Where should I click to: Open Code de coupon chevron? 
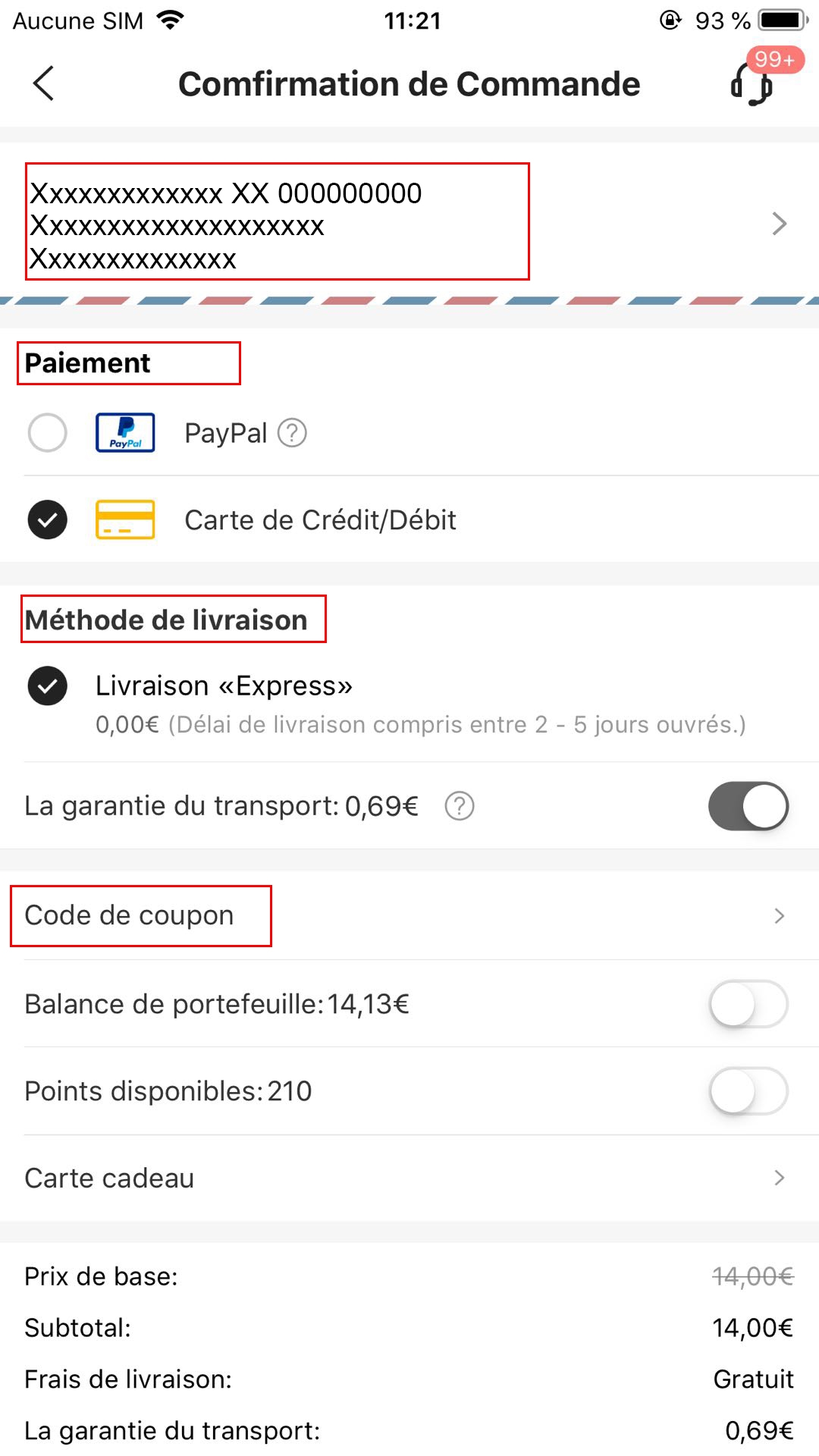pos(779,916)
